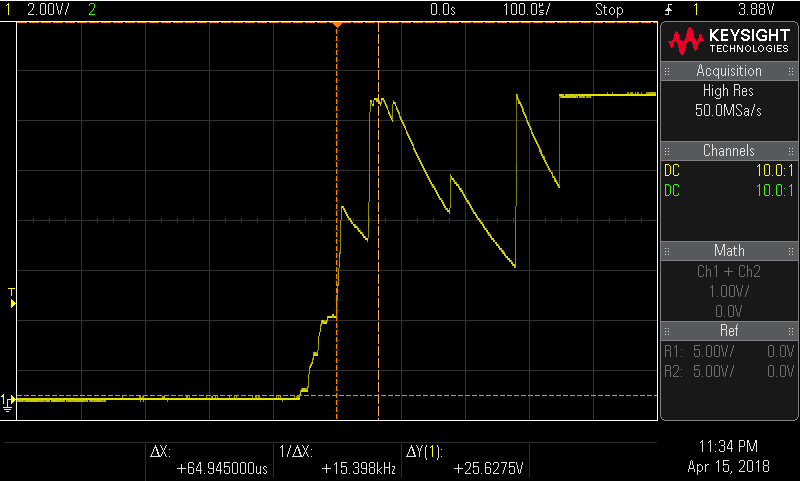The height and width of the screenshot is (481, 800).
Task: Click the orange trigger time reference triangle
Action: coord(337,23)
